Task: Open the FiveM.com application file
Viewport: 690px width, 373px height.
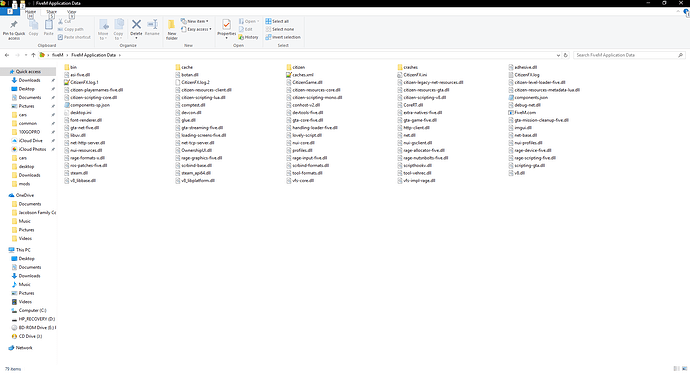Action: (x=522, y=113)
